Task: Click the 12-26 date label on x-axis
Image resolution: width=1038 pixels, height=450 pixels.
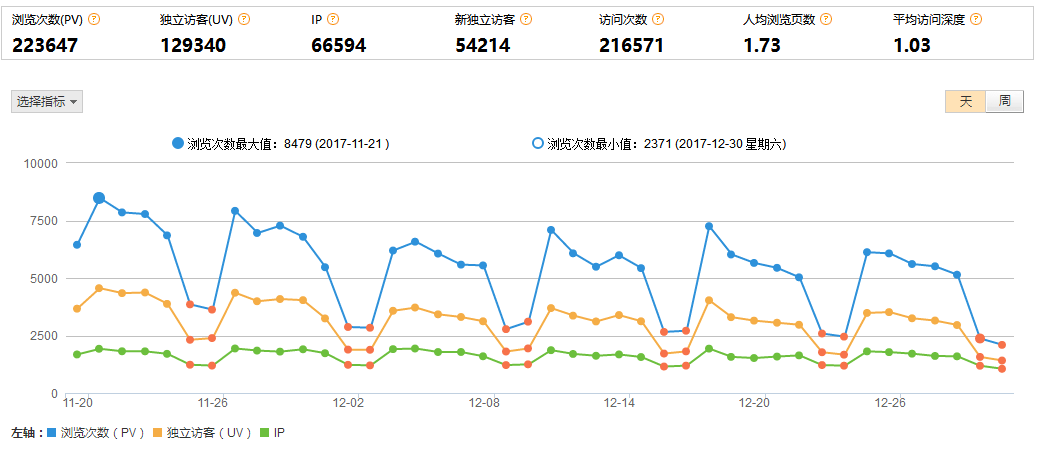Action: click(889, 403)
